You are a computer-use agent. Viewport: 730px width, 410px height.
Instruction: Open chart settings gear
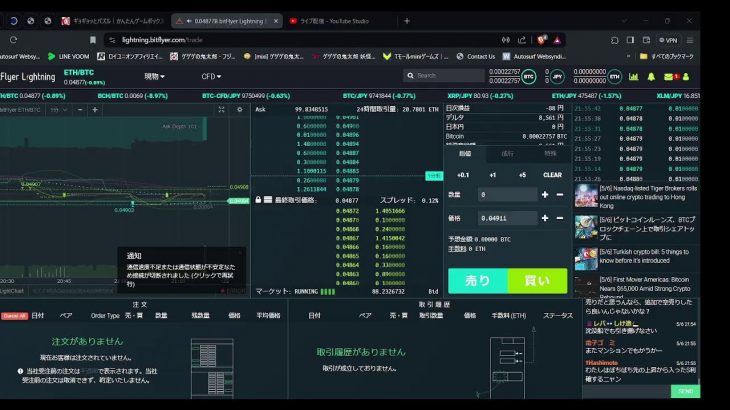[240, 110]
